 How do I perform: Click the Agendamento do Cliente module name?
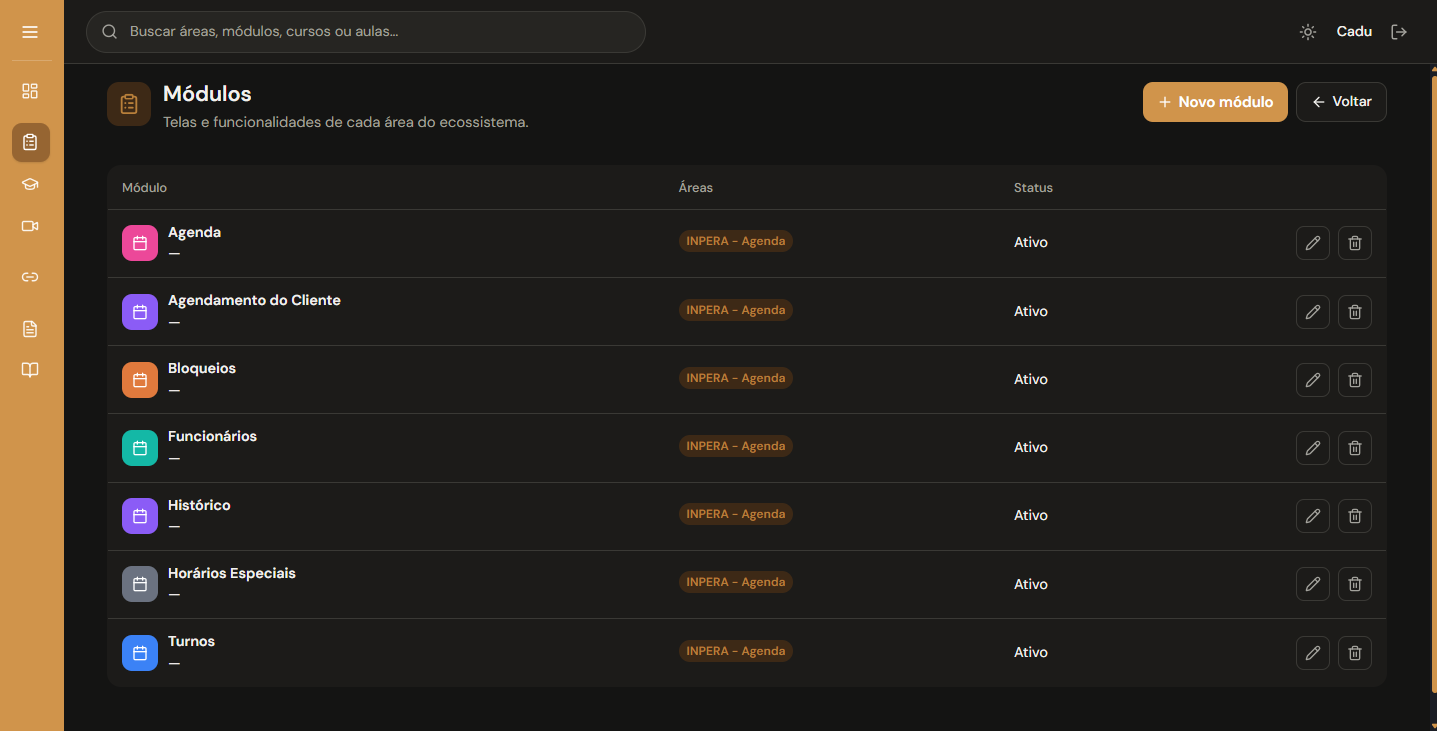pyautogui.click(x=254, y=300)
